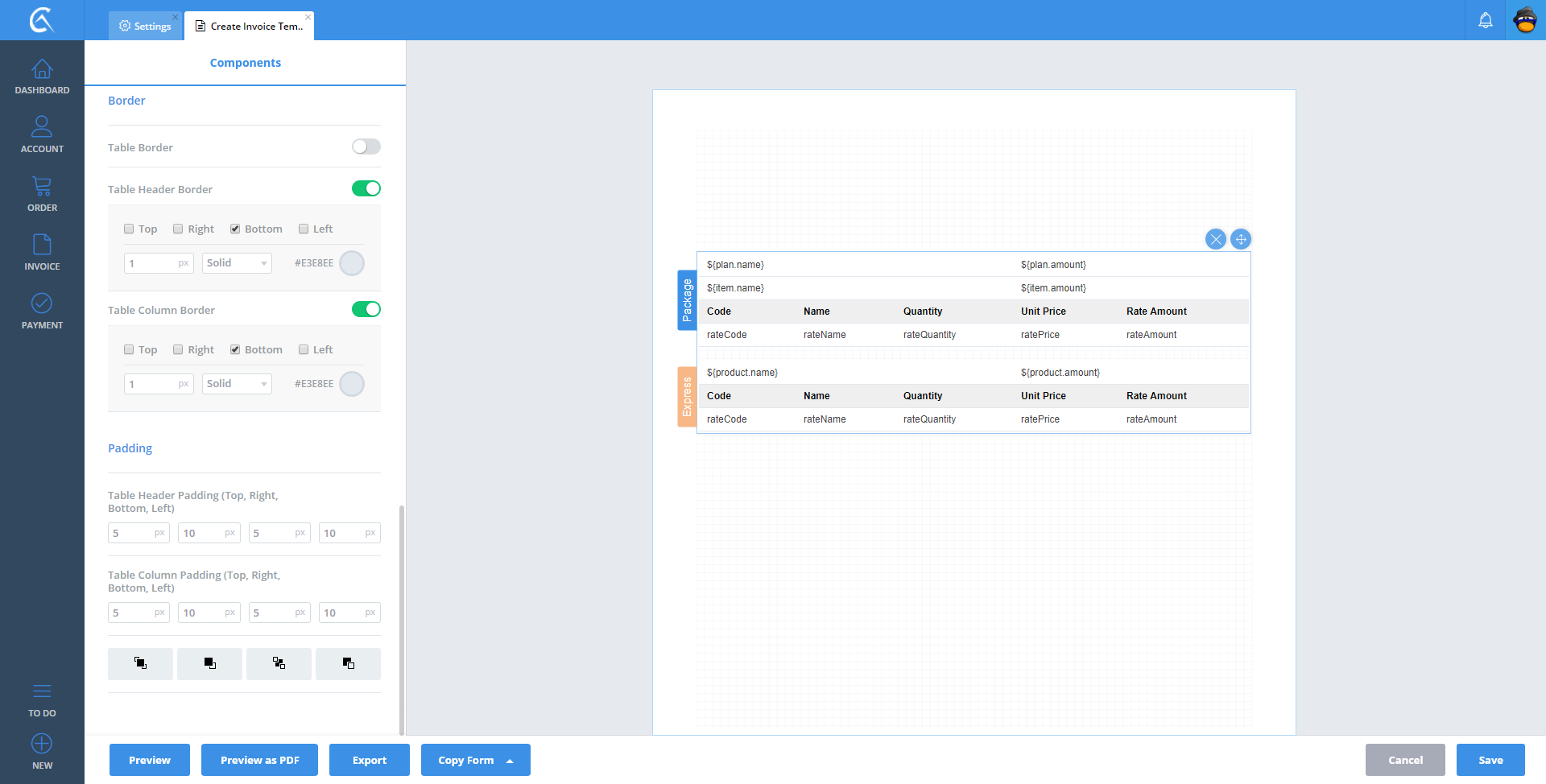Open the Order section in sidebar
Screen dimensions: 1546x784
(x=42, y=194)
